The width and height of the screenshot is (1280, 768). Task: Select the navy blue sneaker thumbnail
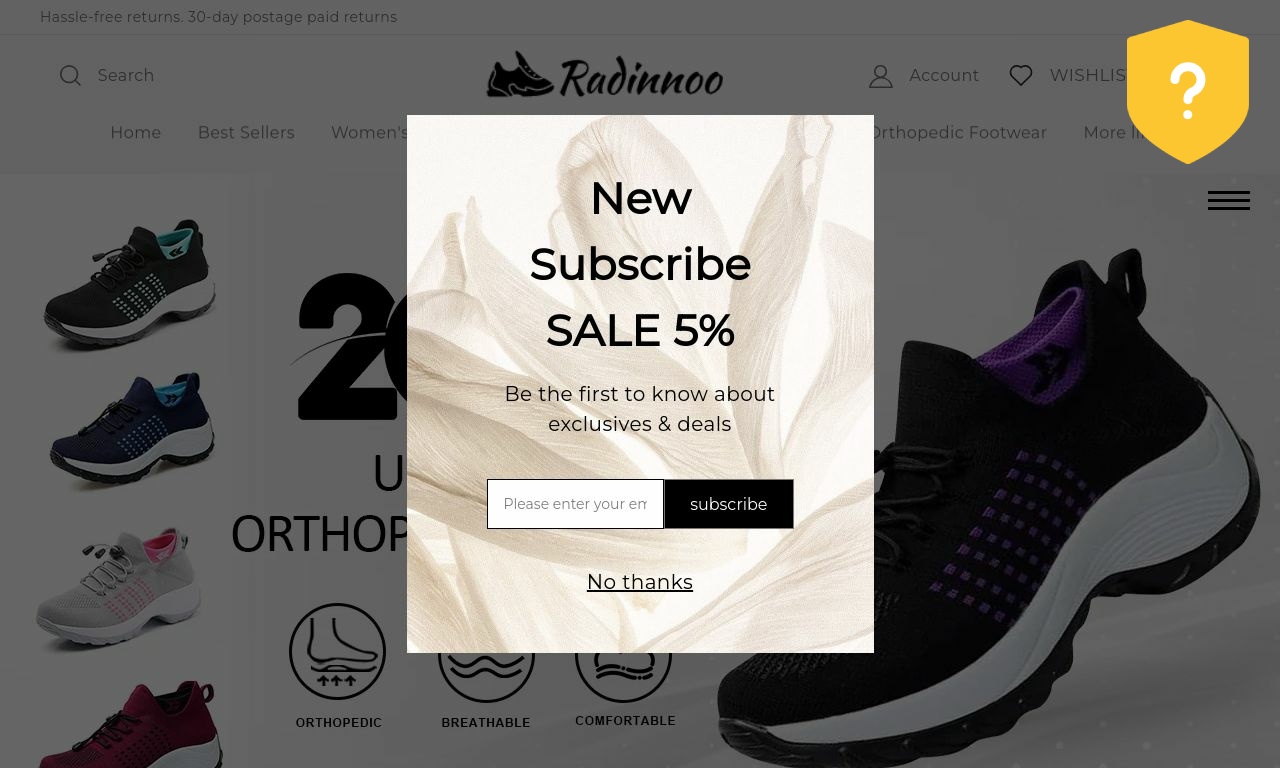132,431
